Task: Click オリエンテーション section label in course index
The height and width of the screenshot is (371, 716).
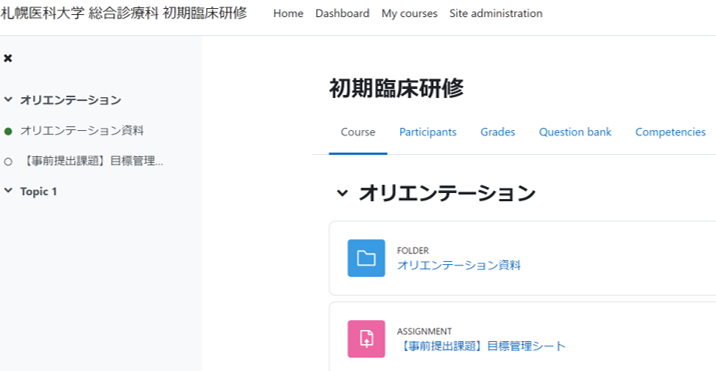Action: tap(71, 100)
